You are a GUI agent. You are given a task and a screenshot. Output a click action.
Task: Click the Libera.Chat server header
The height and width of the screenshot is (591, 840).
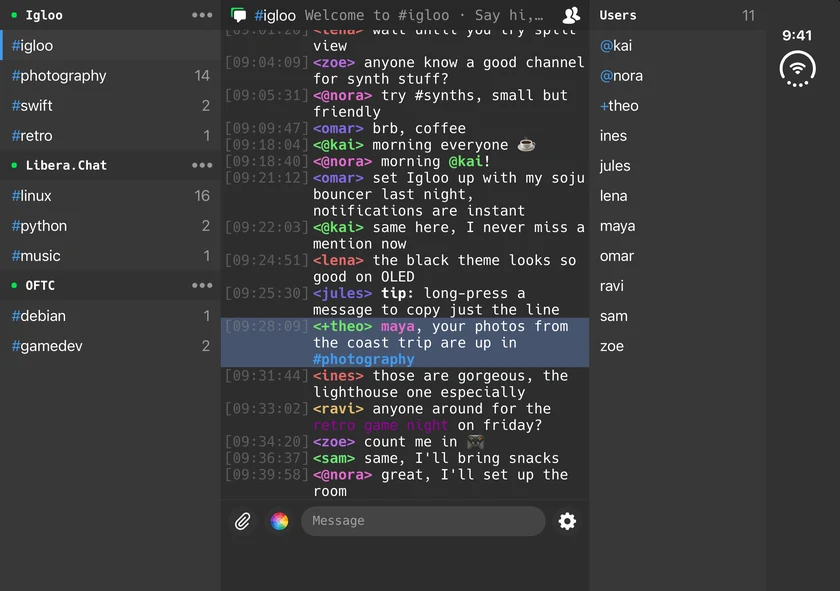pyautogui.click(x=110, y=165)
